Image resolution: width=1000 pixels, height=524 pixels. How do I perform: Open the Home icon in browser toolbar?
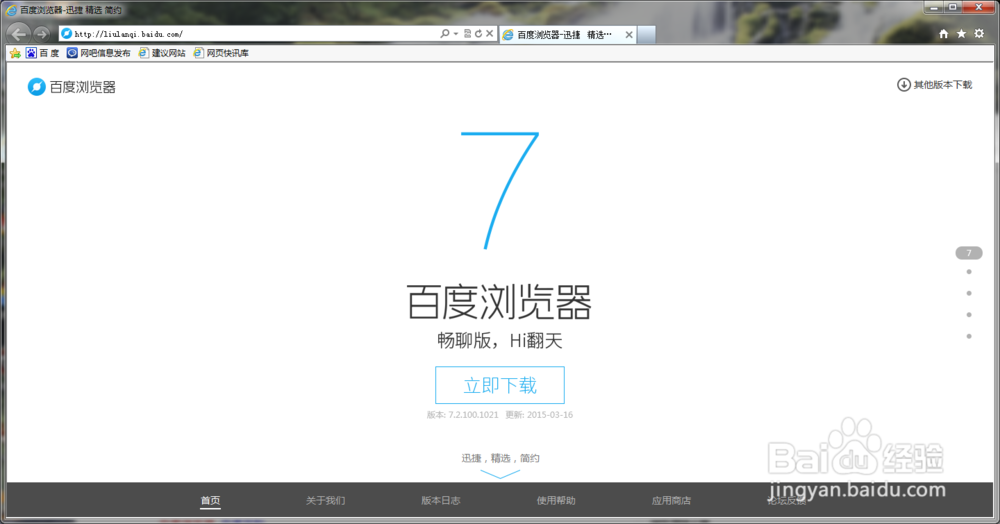[x=943, y=34]
